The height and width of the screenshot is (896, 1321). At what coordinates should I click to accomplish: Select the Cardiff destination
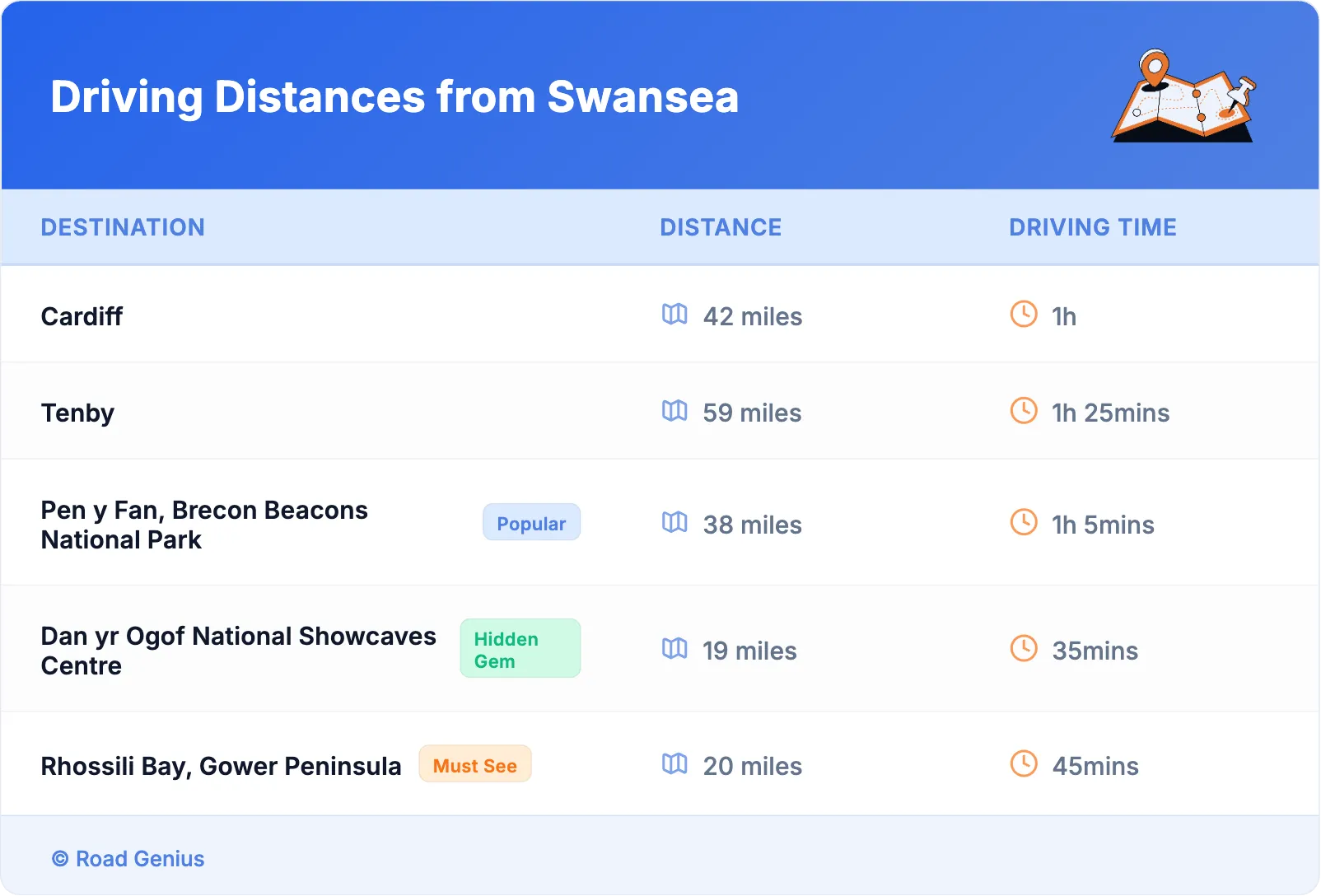82,316
